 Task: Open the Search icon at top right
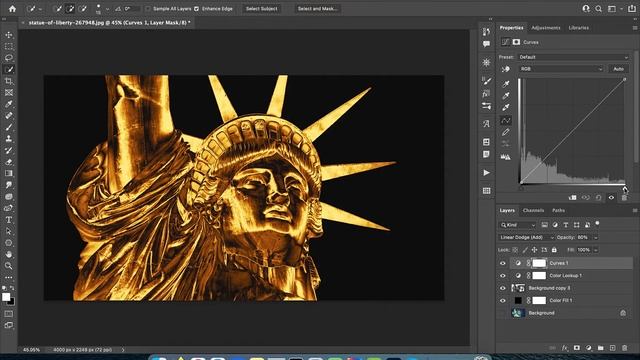coord(598,9)
